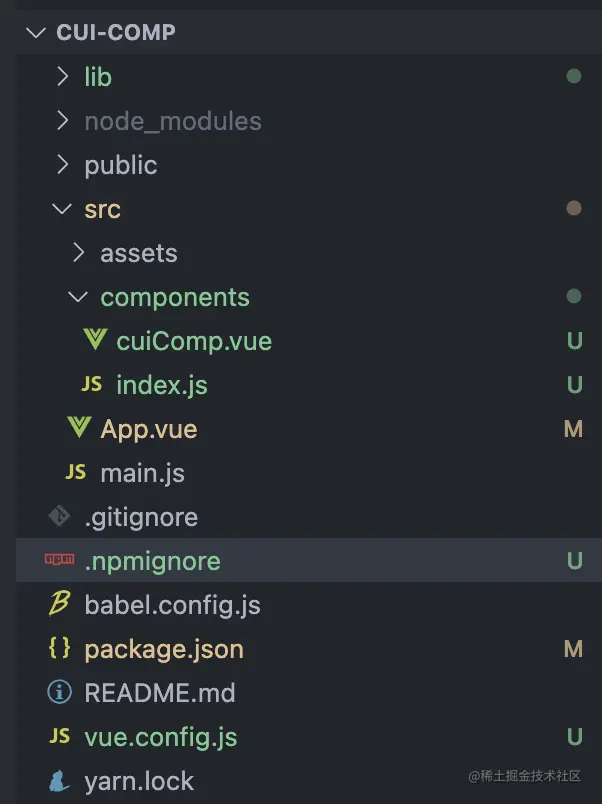Collapse the src folder chevron

click(62, 209)
